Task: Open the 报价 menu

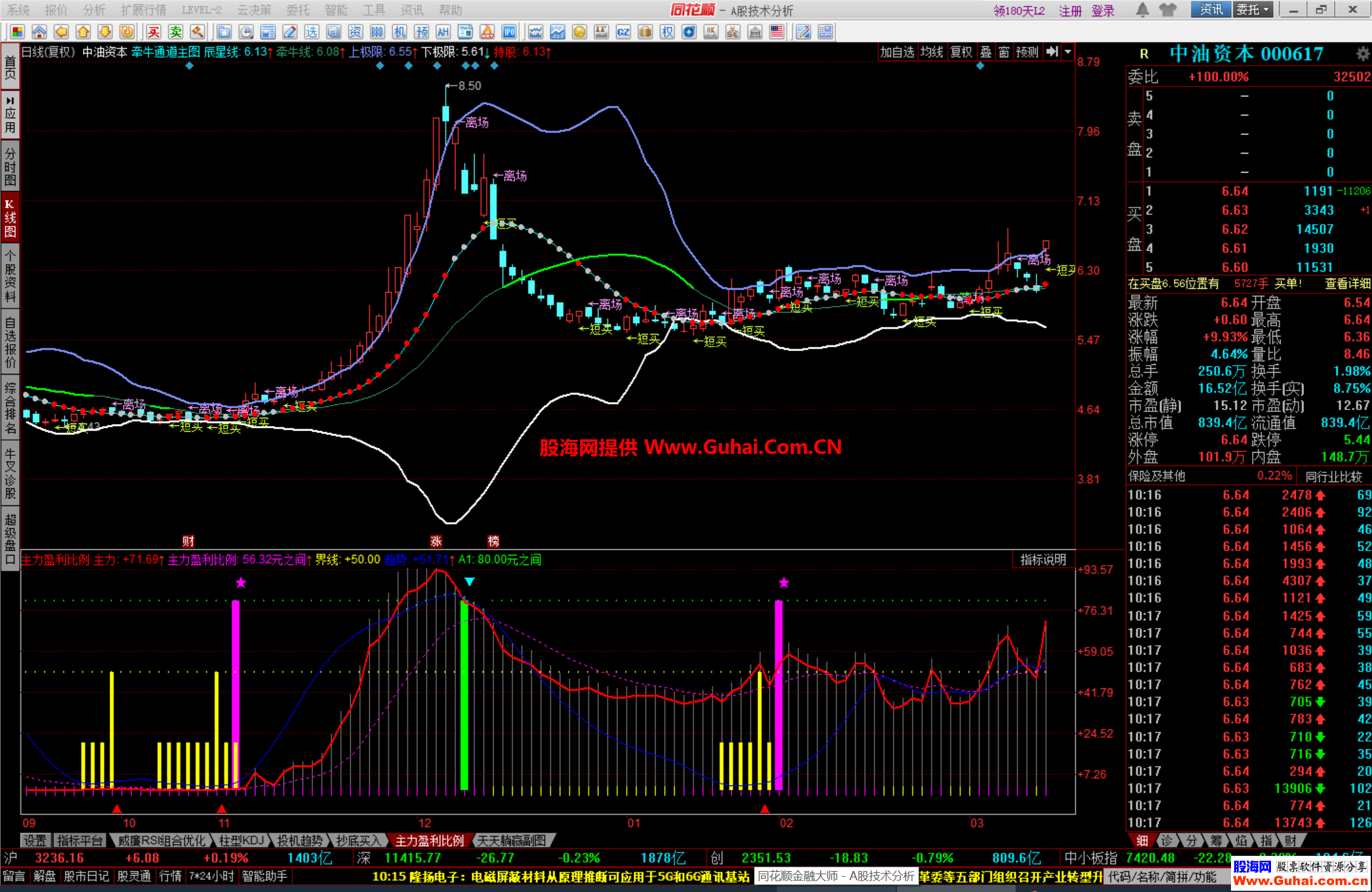Action: (56, 10)
